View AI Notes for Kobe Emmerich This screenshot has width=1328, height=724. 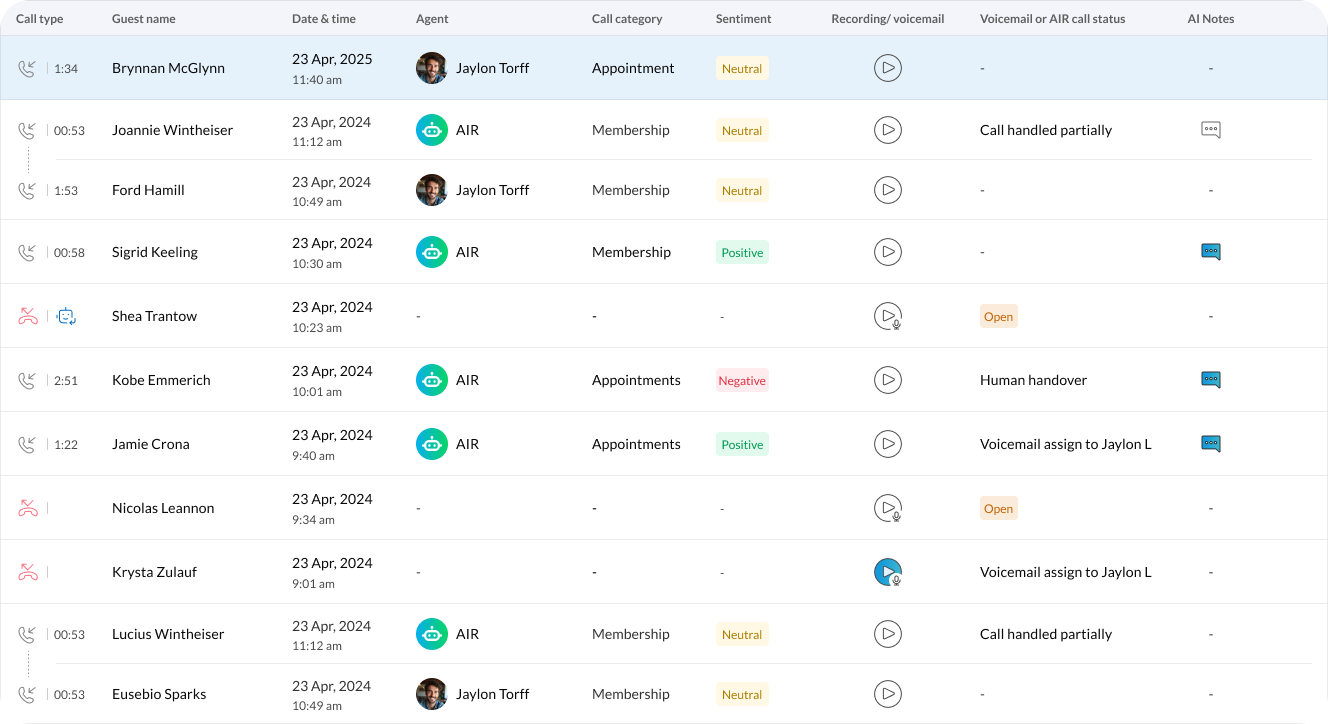click(x=1210, y=380)
